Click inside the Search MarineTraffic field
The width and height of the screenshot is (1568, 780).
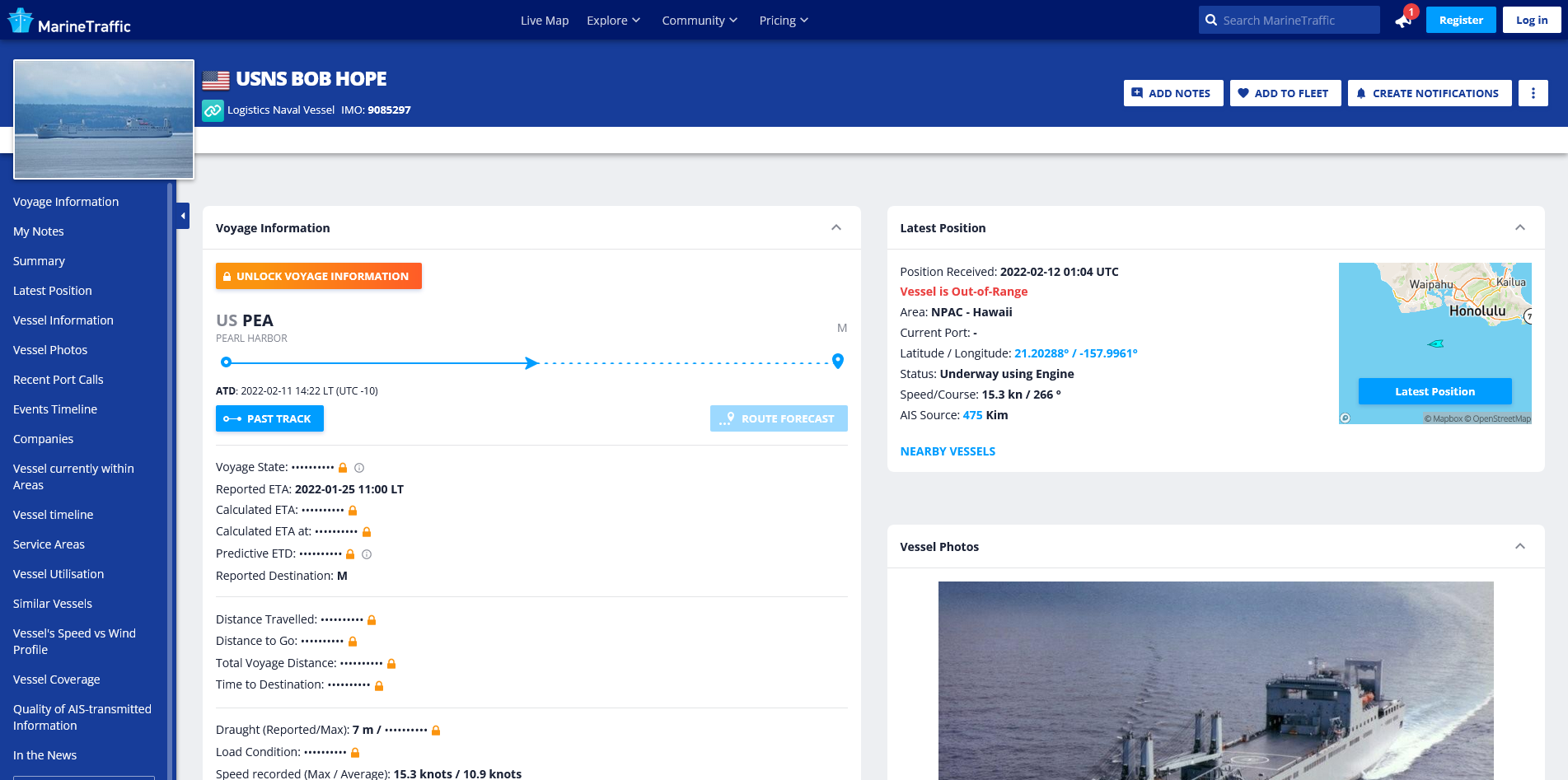click(x=1289, y=20)
